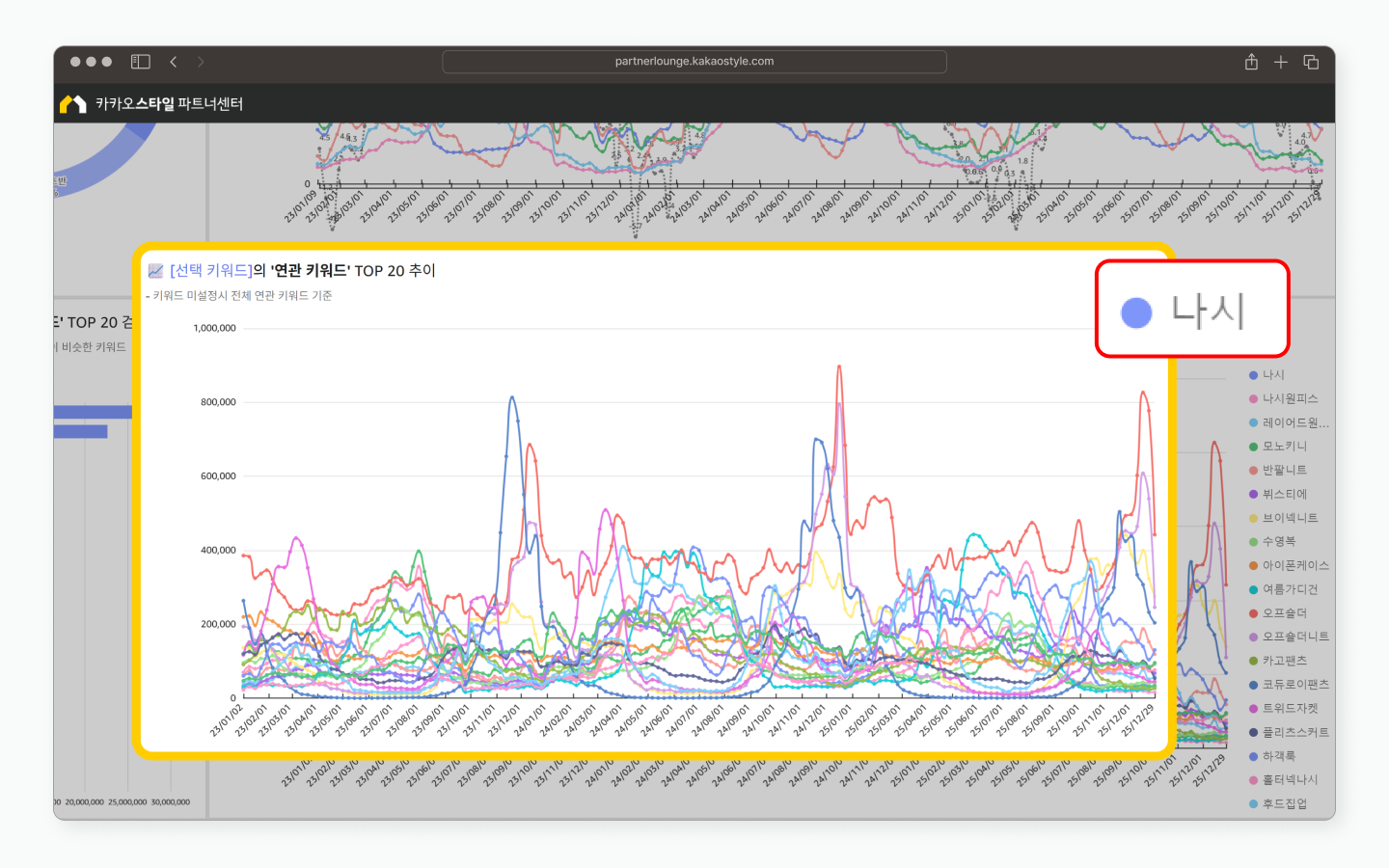Click the chart icon beside the trend title
The image size is (1389, 868).
point(155,271)
